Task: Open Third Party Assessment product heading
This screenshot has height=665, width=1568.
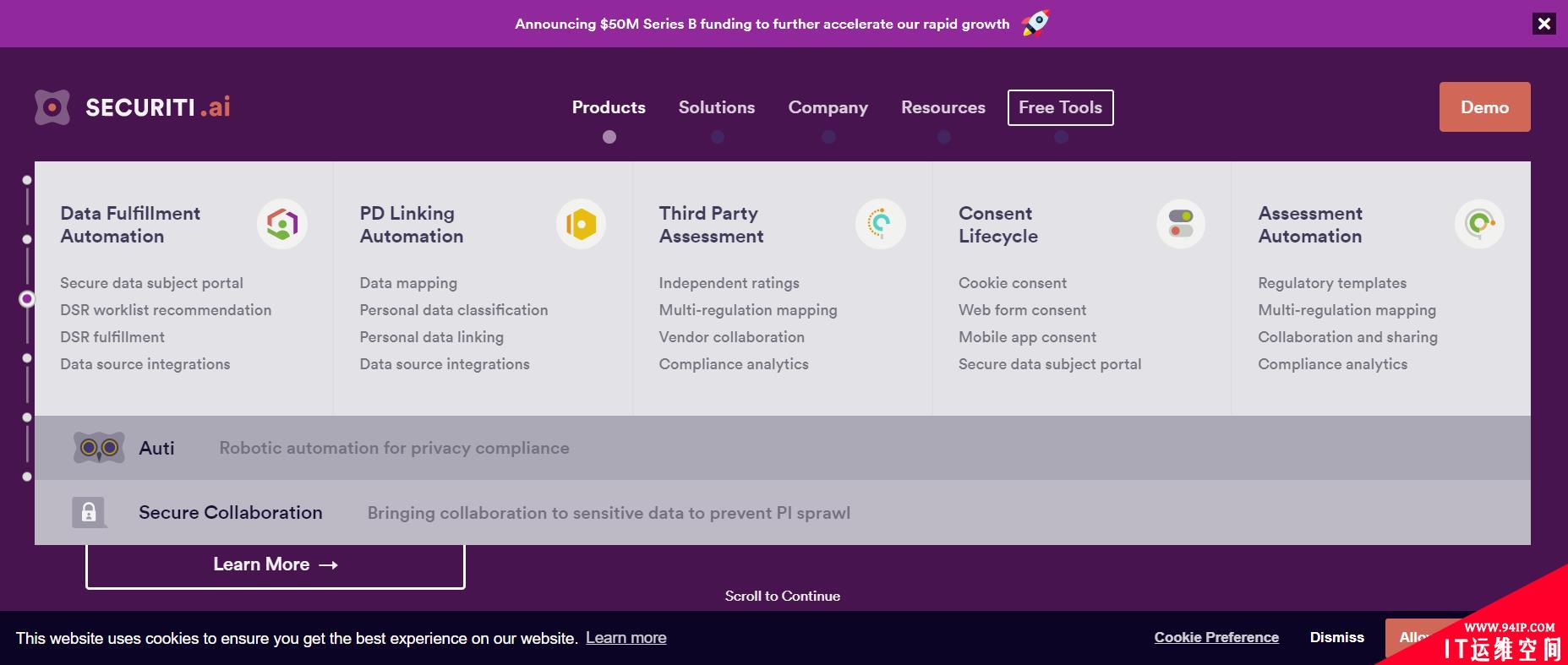Action: pos(712,225)
